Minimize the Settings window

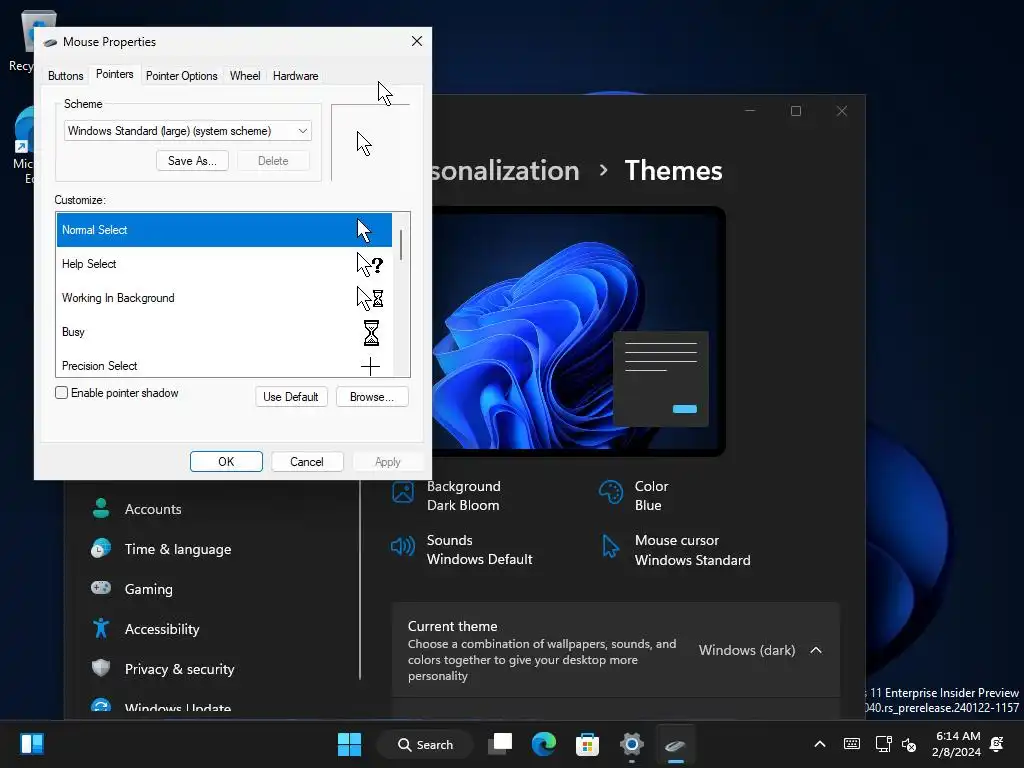click(750, 111)
